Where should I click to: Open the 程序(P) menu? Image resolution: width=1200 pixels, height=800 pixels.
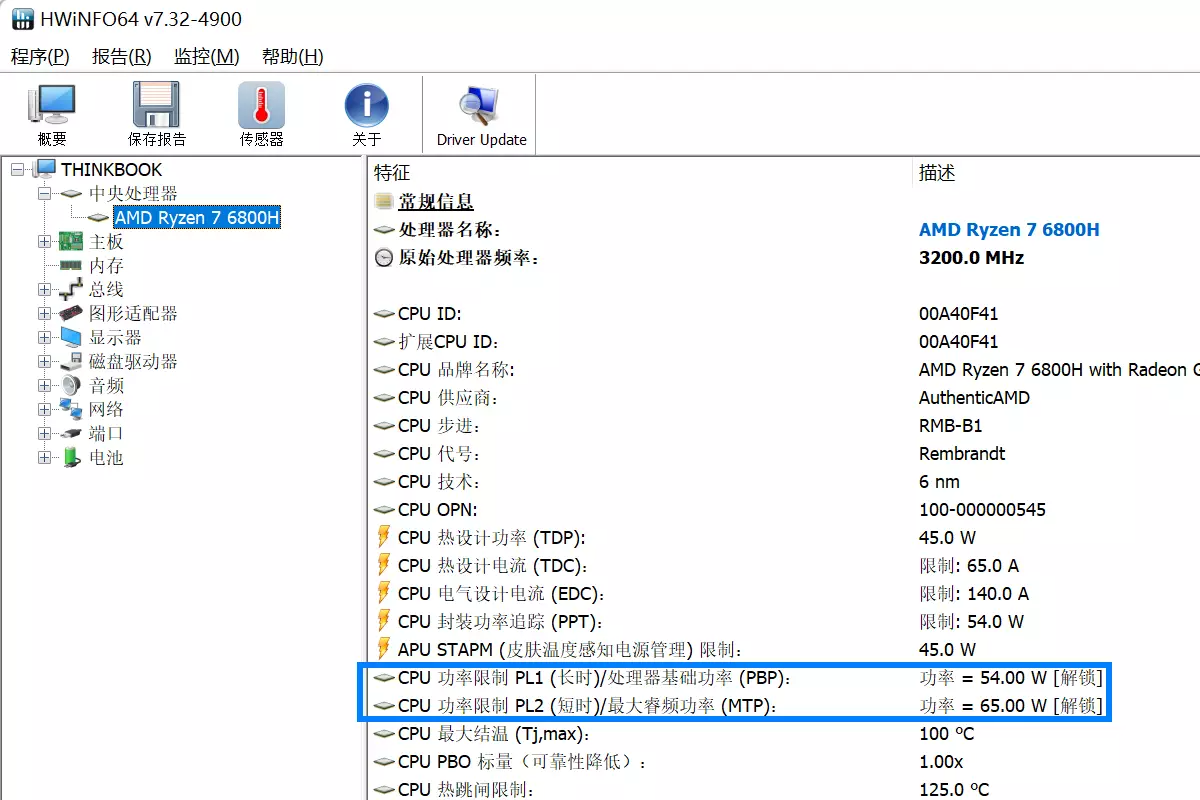[x=40, y=57]
